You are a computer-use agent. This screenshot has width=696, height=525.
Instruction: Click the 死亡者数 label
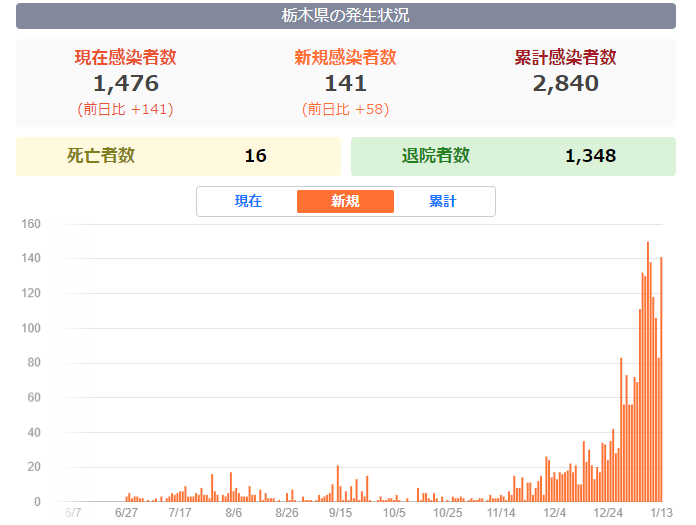coord(101,156)
